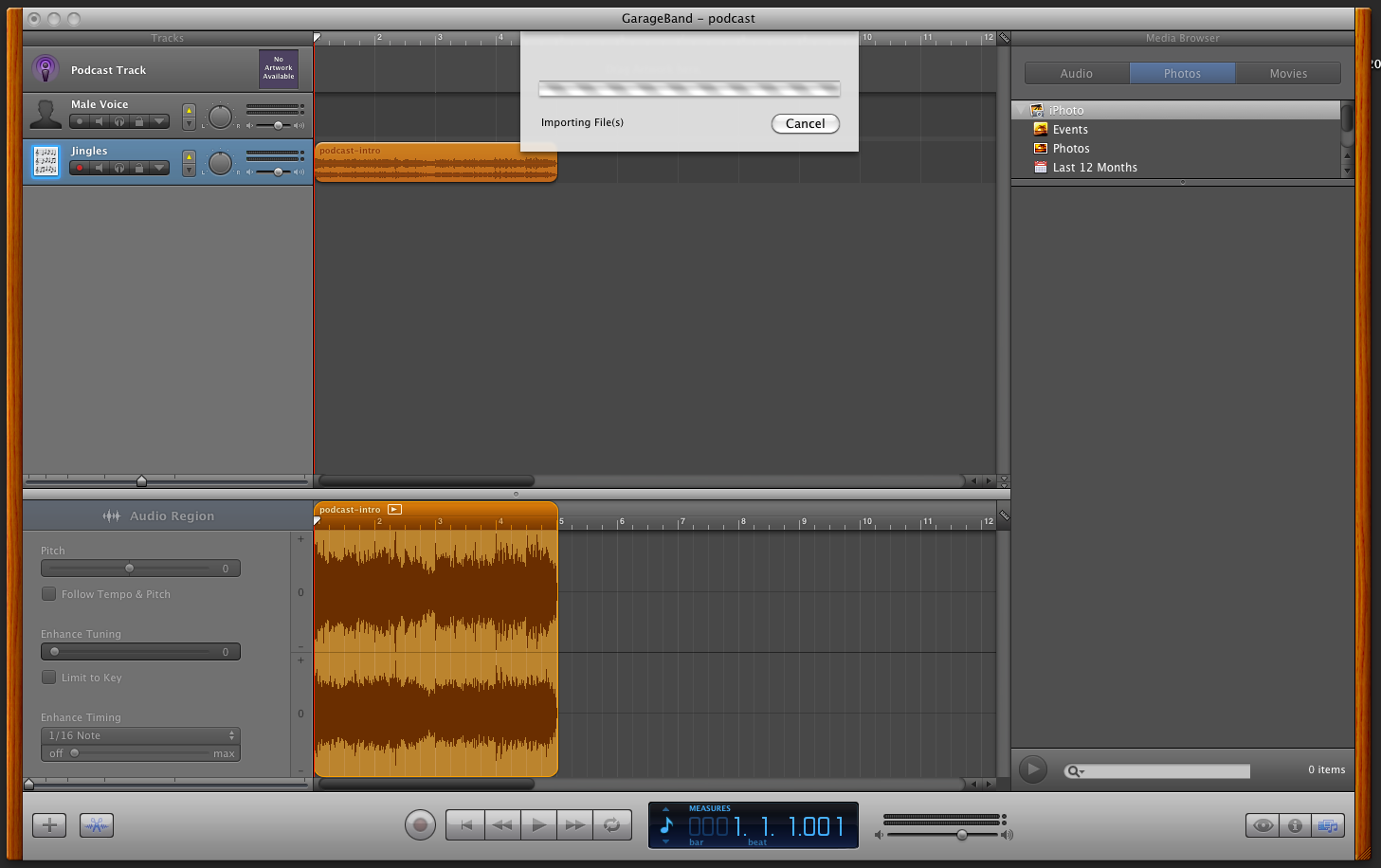1381x868 pixels.
Task: Switch to the Audio media tab
Action: [1077, 73]
